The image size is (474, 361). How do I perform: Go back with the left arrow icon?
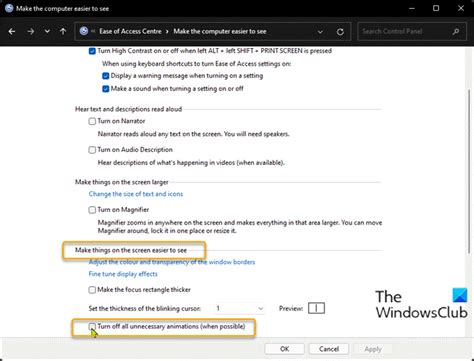click(12, 32)
